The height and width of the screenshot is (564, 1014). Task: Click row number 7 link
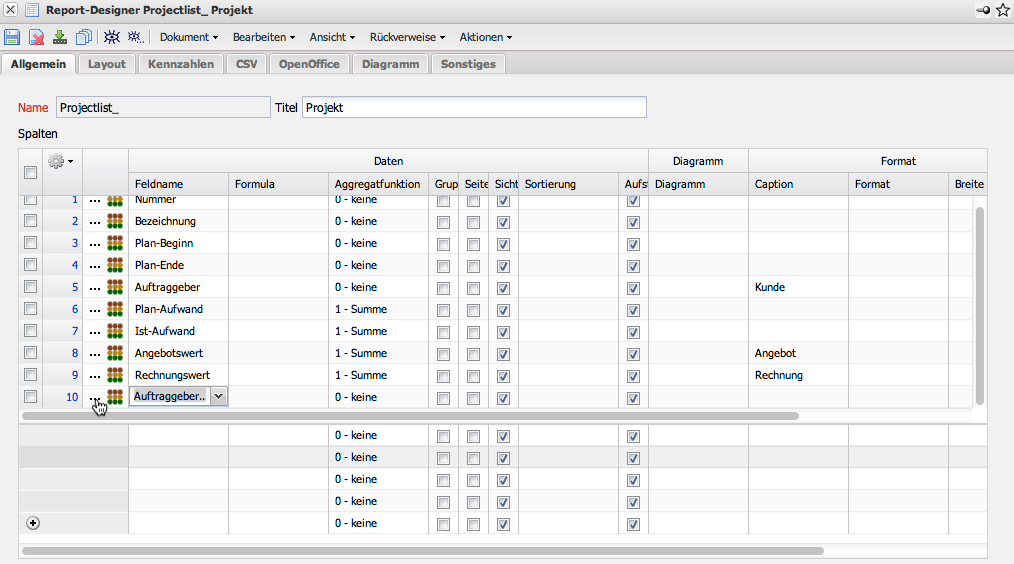(x=74, y=331)
